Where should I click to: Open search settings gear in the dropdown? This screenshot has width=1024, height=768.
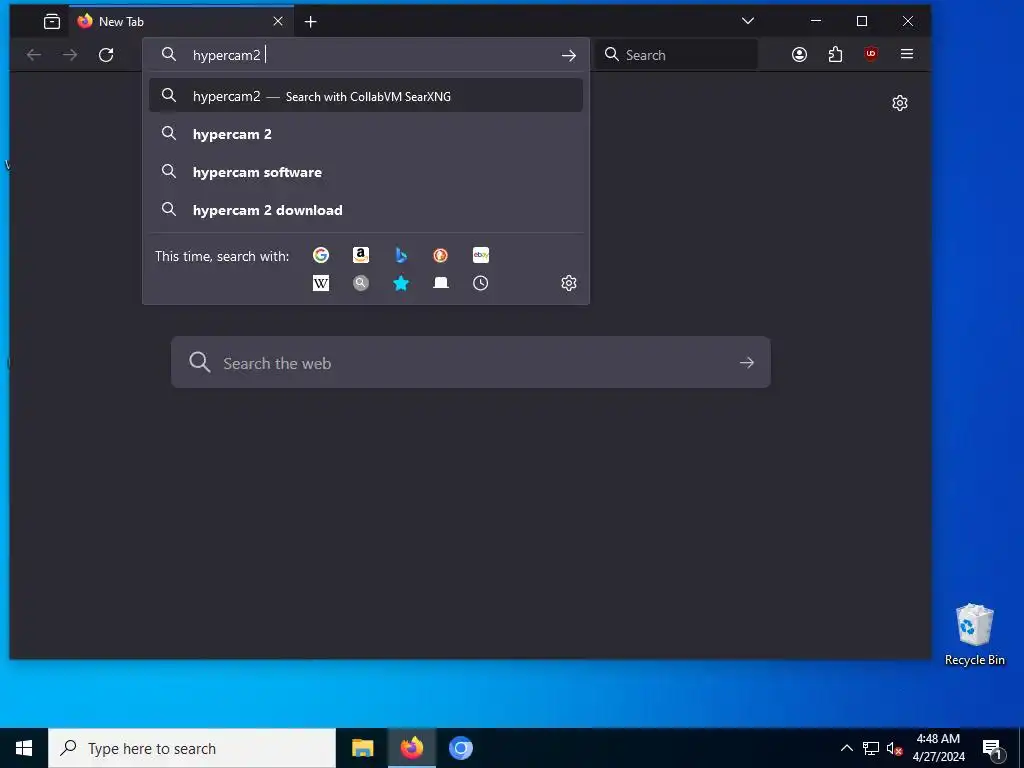click(569, 283)
